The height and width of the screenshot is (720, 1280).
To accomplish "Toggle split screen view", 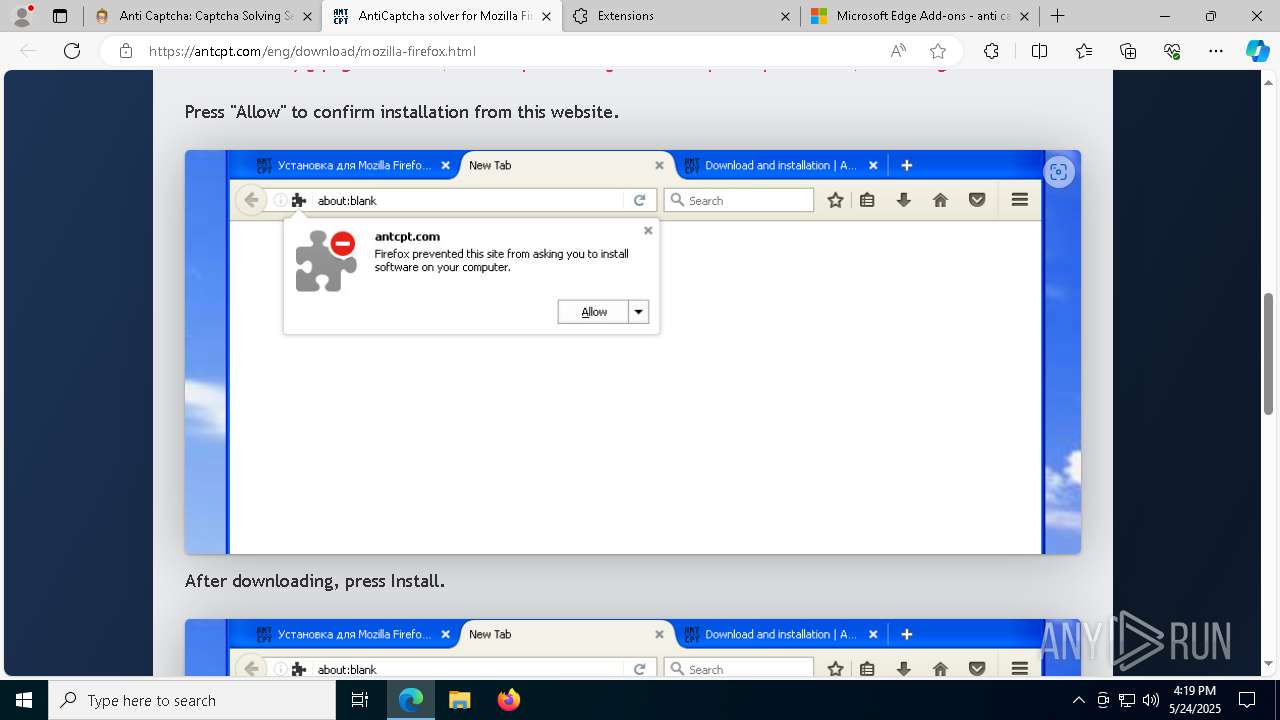I will (x=1039, y=51).
